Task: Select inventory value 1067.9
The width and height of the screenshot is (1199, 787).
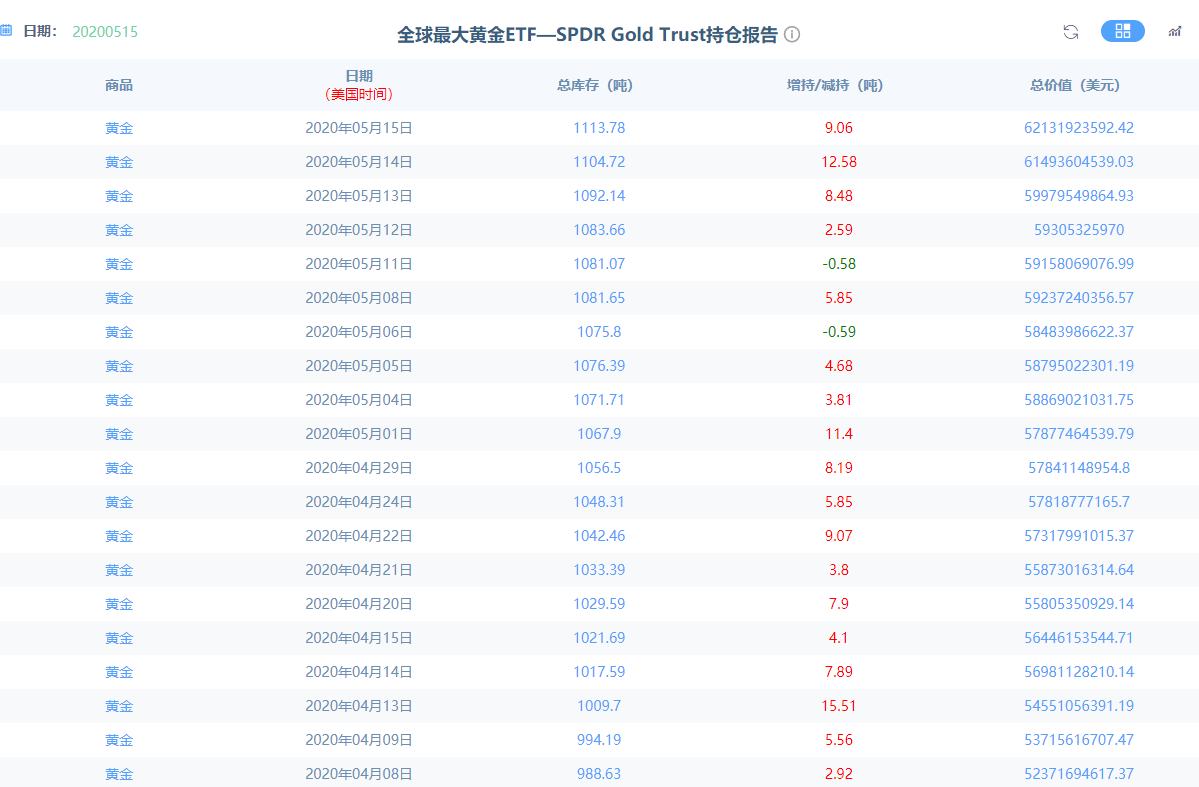Action: point(599,434)
